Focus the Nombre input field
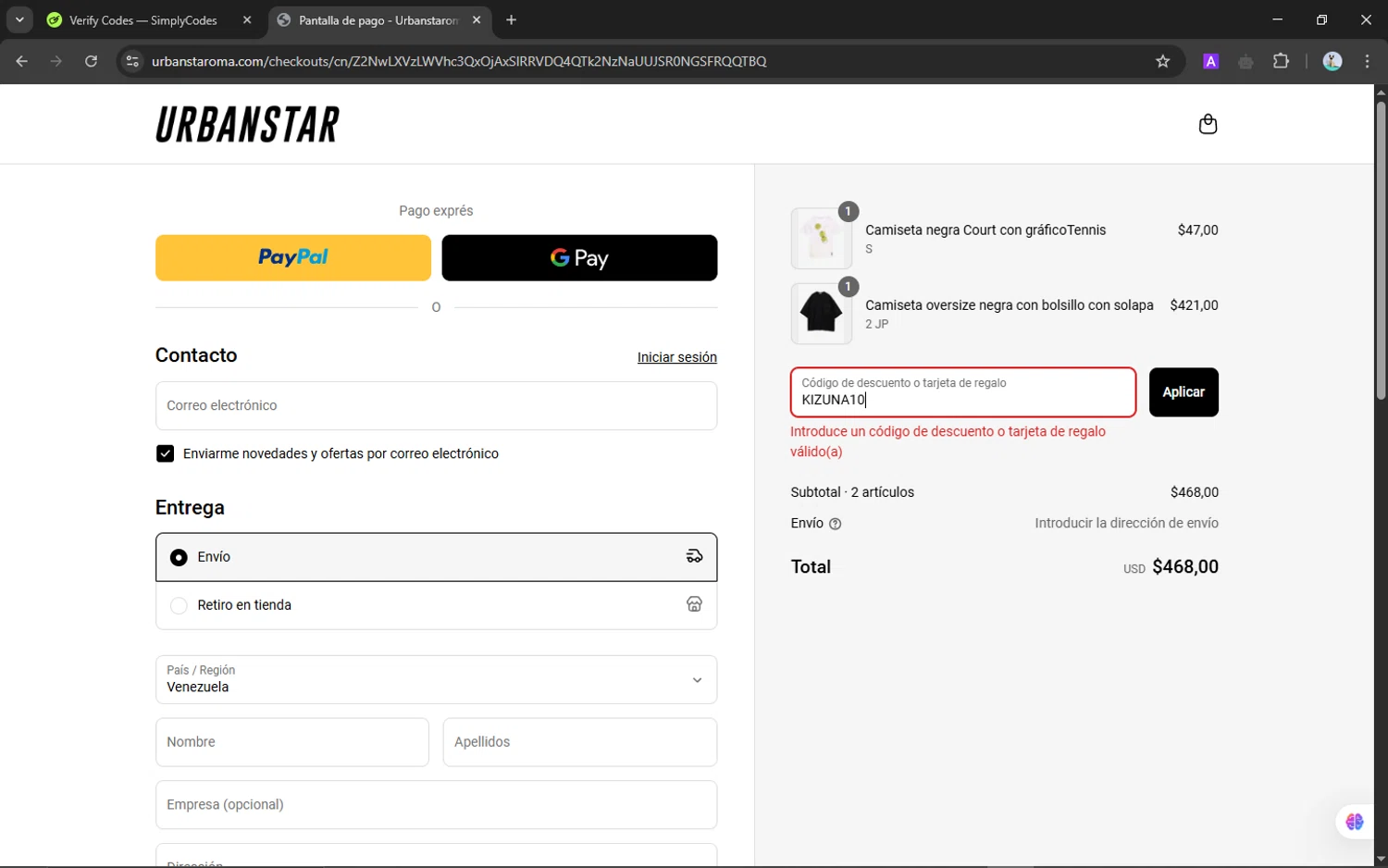The height and width of the screenshot is (868, 1388). point(292,742)
